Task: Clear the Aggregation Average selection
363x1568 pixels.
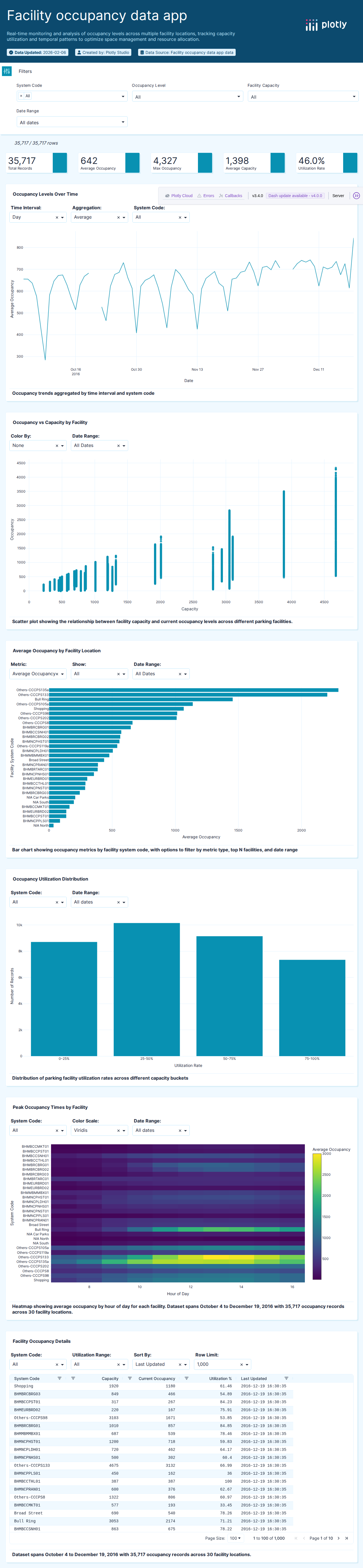Action: 118,217
